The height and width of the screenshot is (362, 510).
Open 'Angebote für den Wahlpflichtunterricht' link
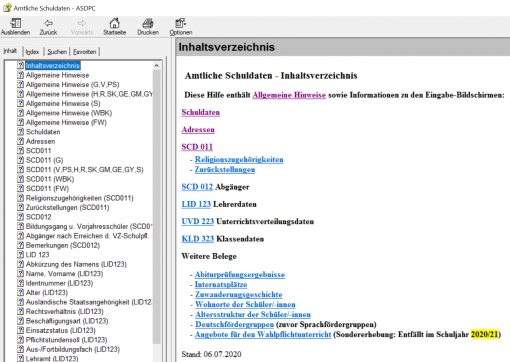[x=263, y=334]
